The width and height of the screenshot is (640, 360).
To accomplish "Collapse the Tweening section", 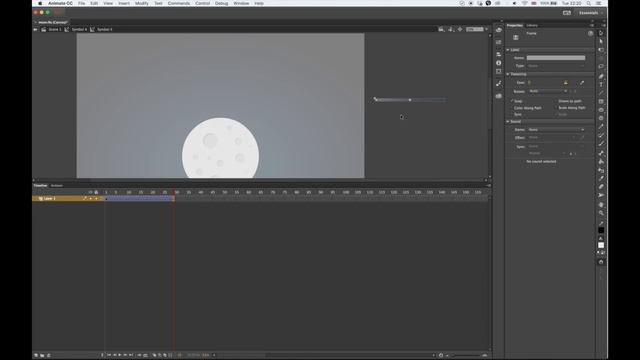I will pos(508,74).
